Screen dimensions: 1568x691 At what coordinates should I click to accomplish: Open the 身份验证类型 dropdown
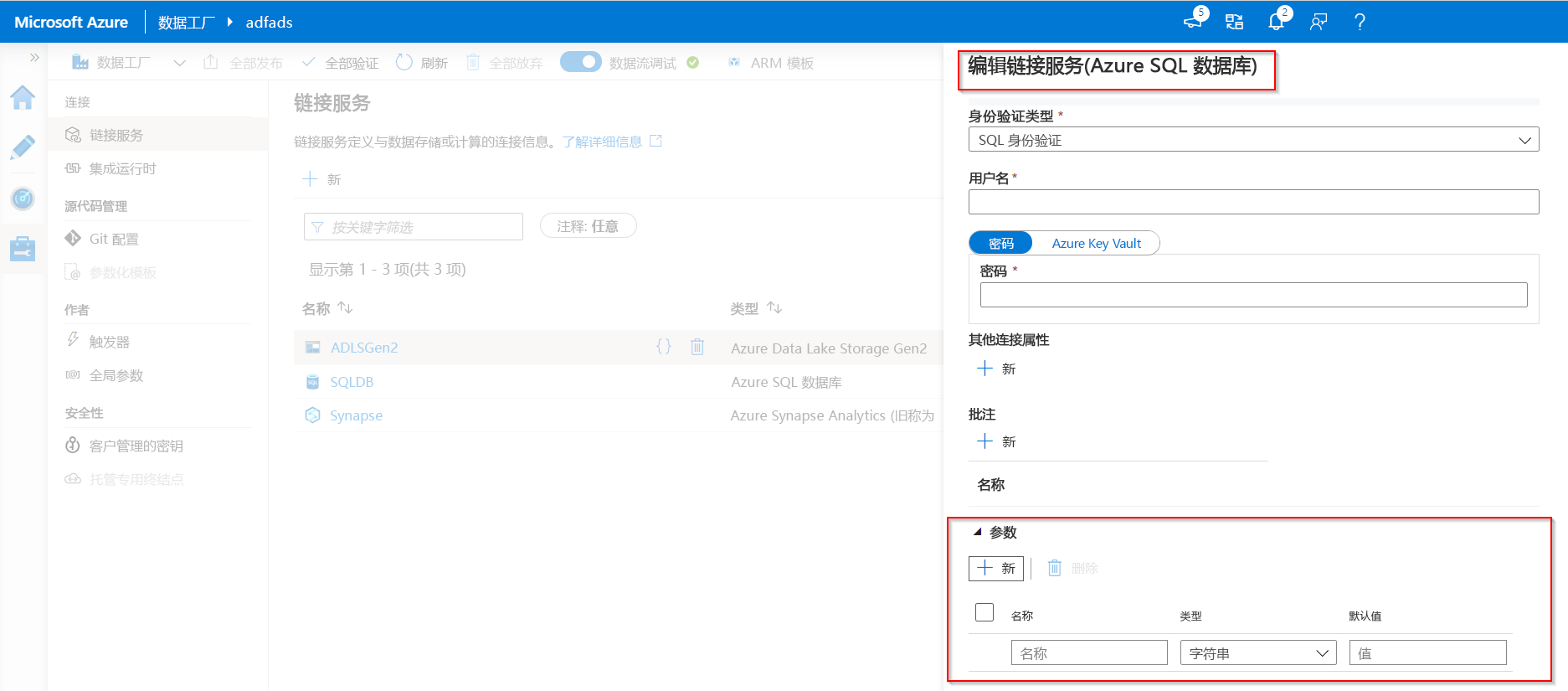click(x=1253, y=140)
